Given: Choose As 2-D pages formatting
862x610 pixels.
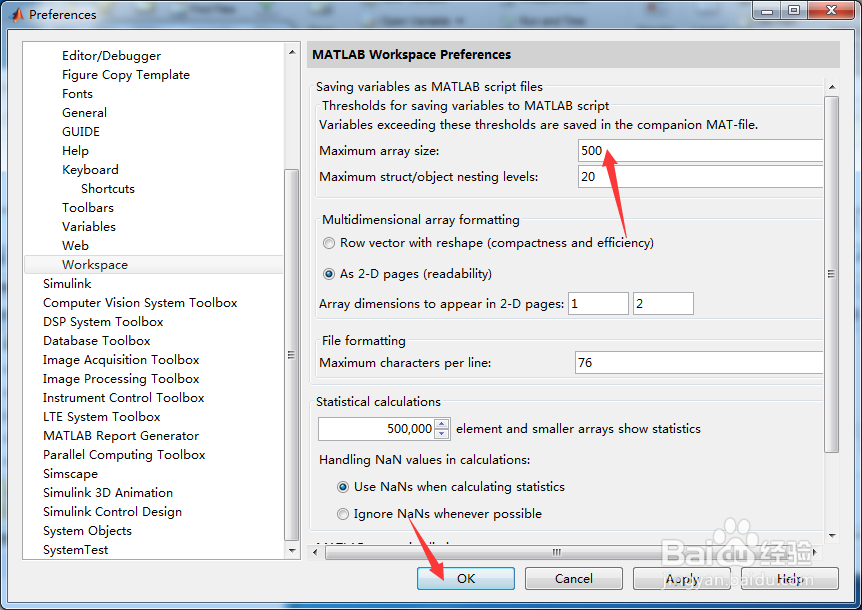Looking at the screenshot, I should click(x=329, y=274).
